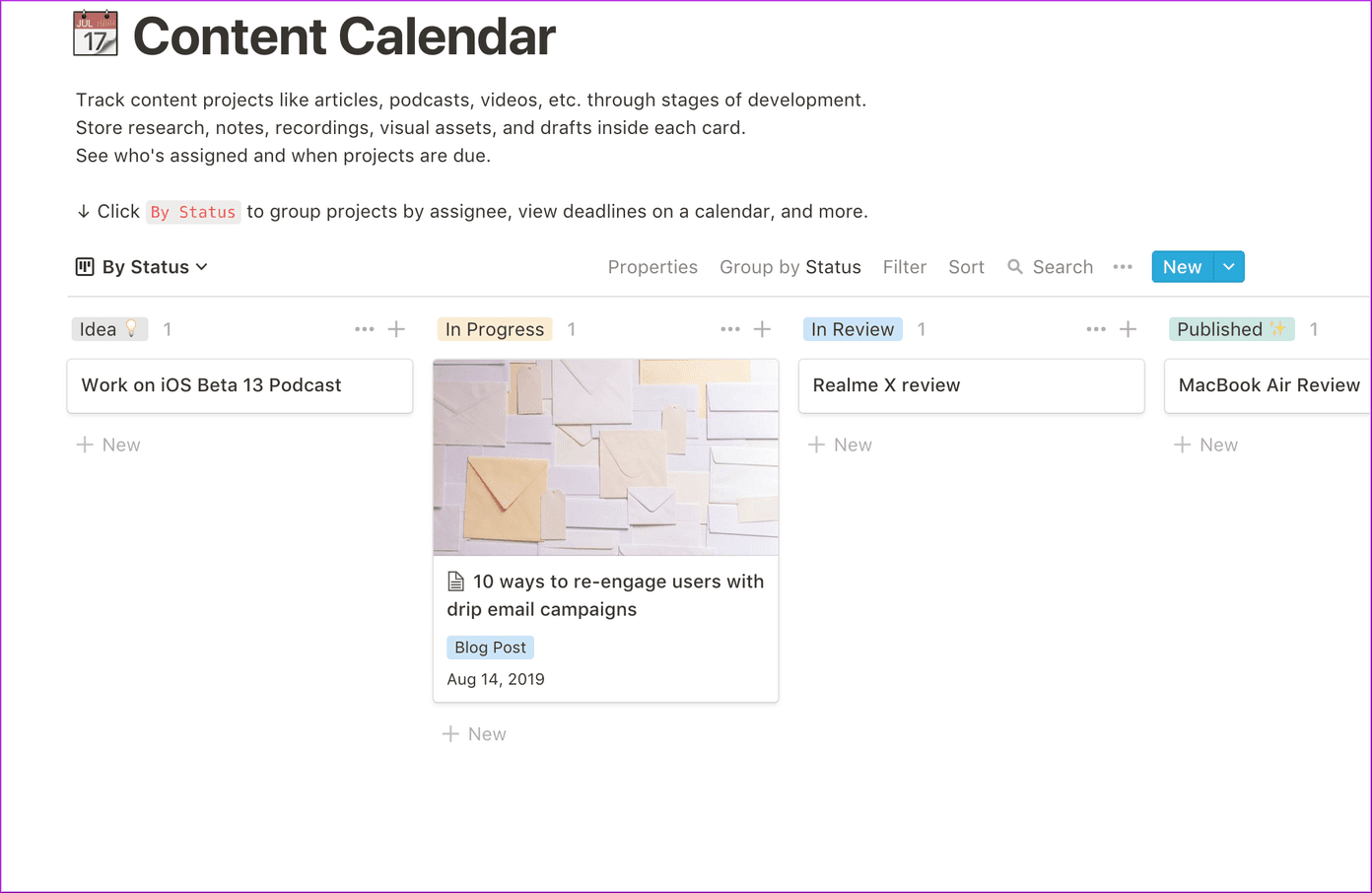Add new card under the Idea column

pyautogui.click(x=108, y=445)
